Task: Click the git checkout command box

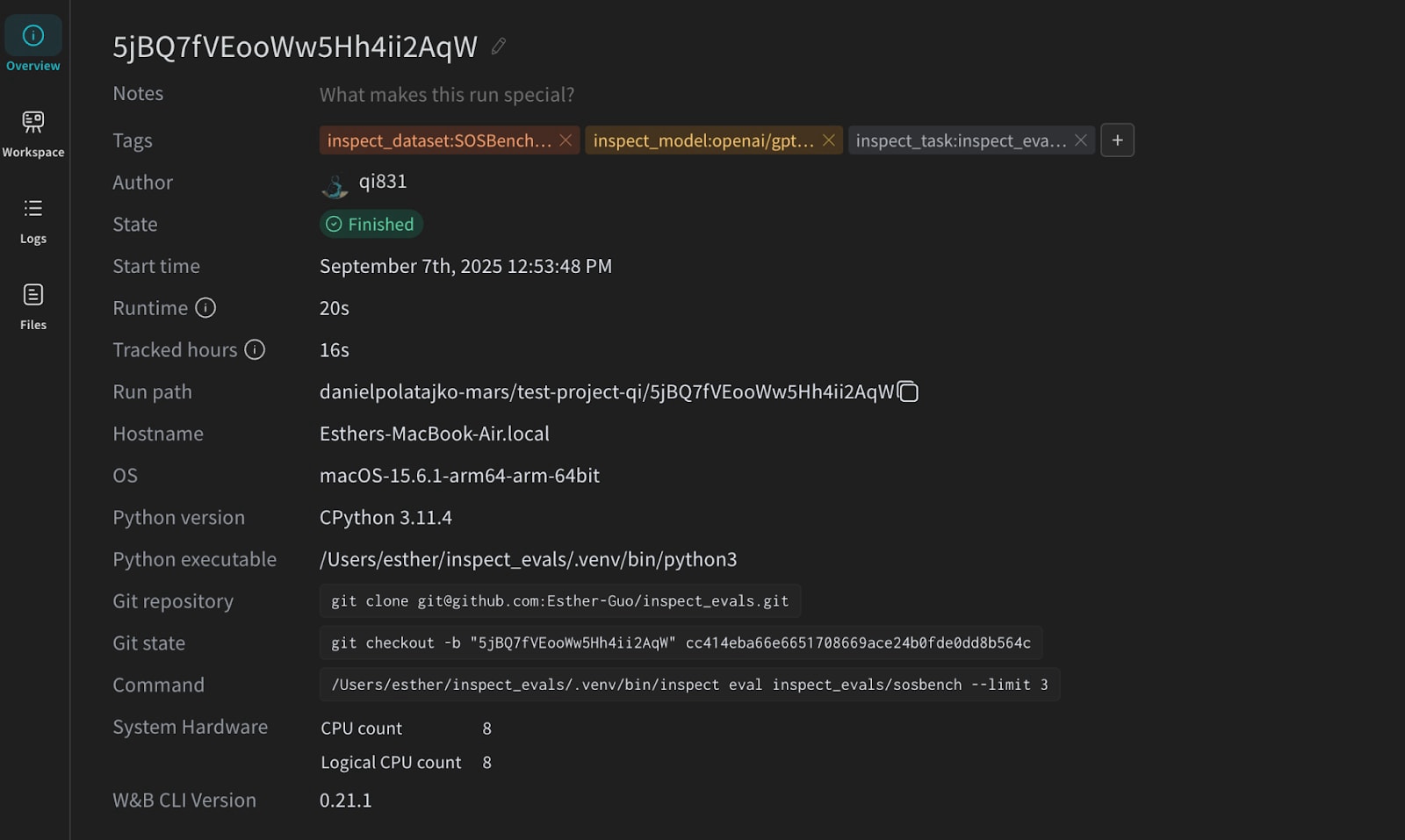Action: (681, 643)
